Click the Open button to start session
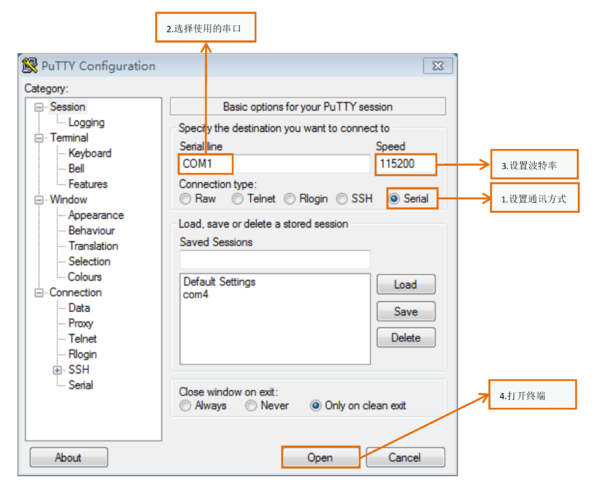The width and height of the screenshot is (600, 492). tap(320, 458)
